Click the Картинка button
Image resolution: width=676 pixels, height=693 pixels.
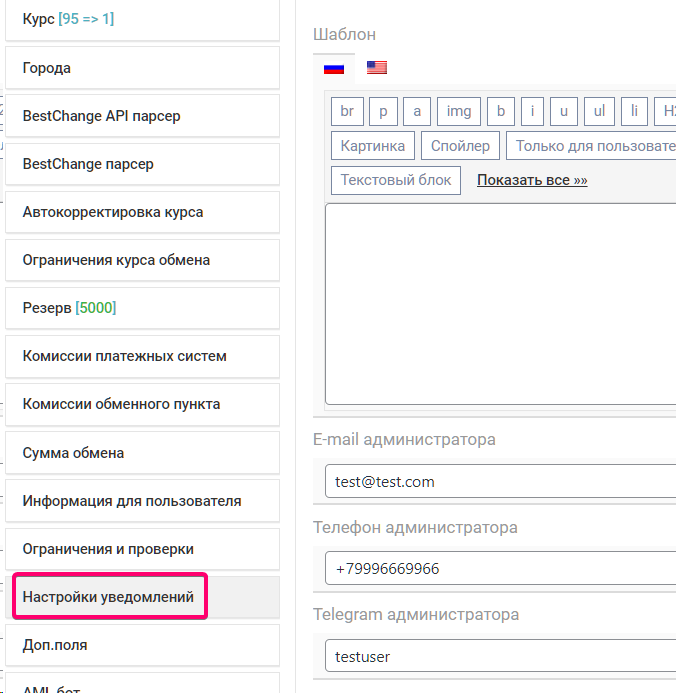372,146
